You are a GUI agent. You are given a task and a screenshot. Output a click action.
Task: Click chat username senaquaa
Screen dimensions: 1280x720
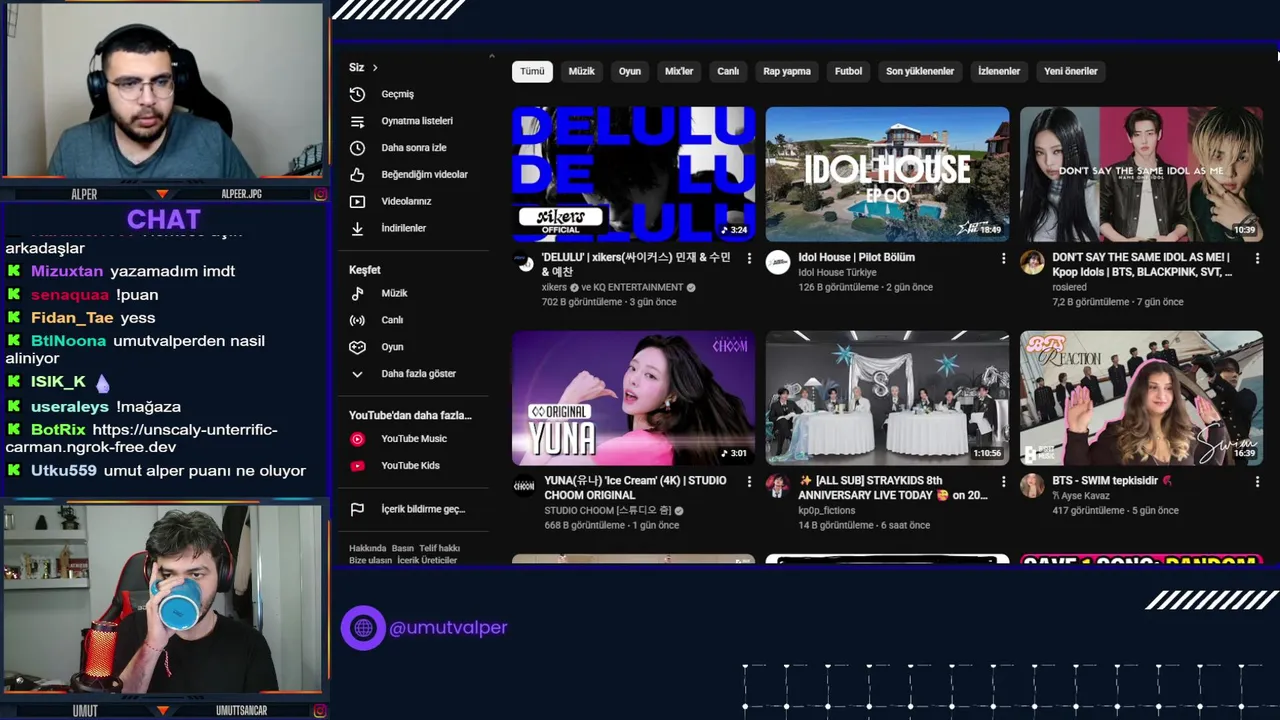pos(70,295)
